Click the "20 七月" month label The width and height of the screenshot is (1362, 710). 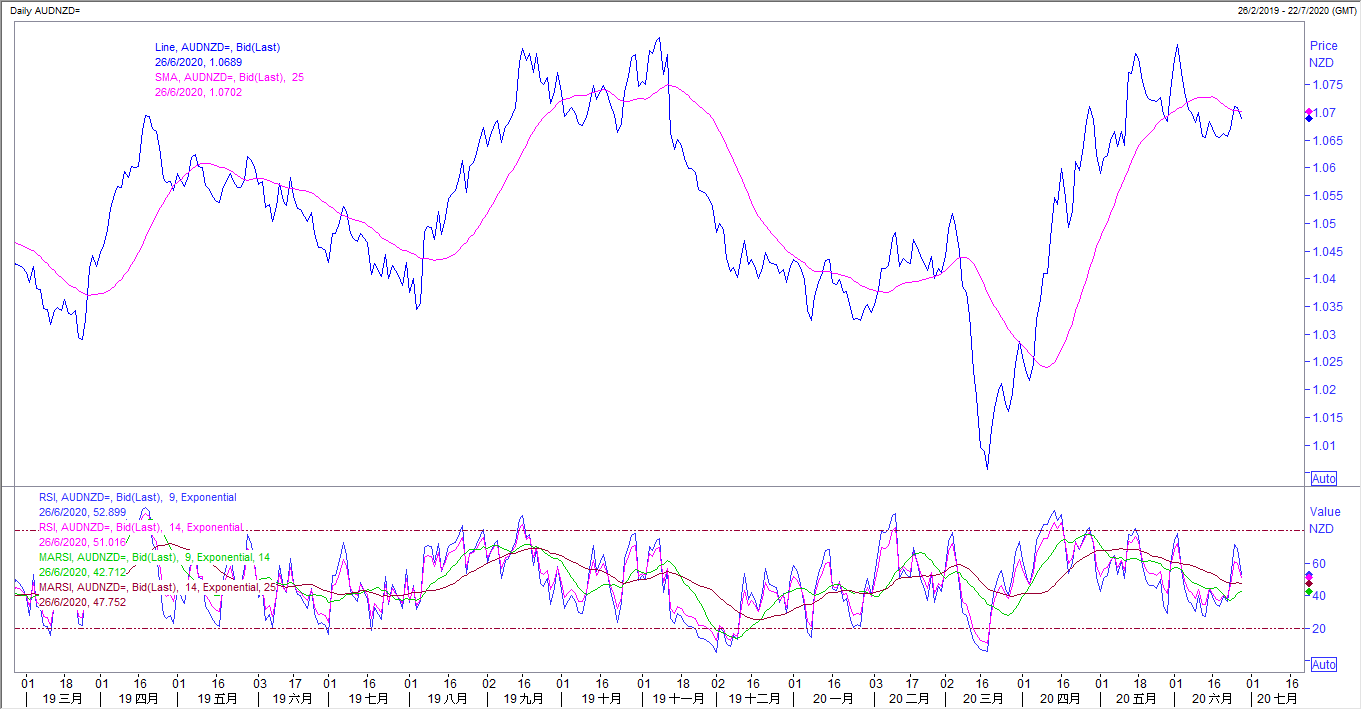tap(1277, 699)
